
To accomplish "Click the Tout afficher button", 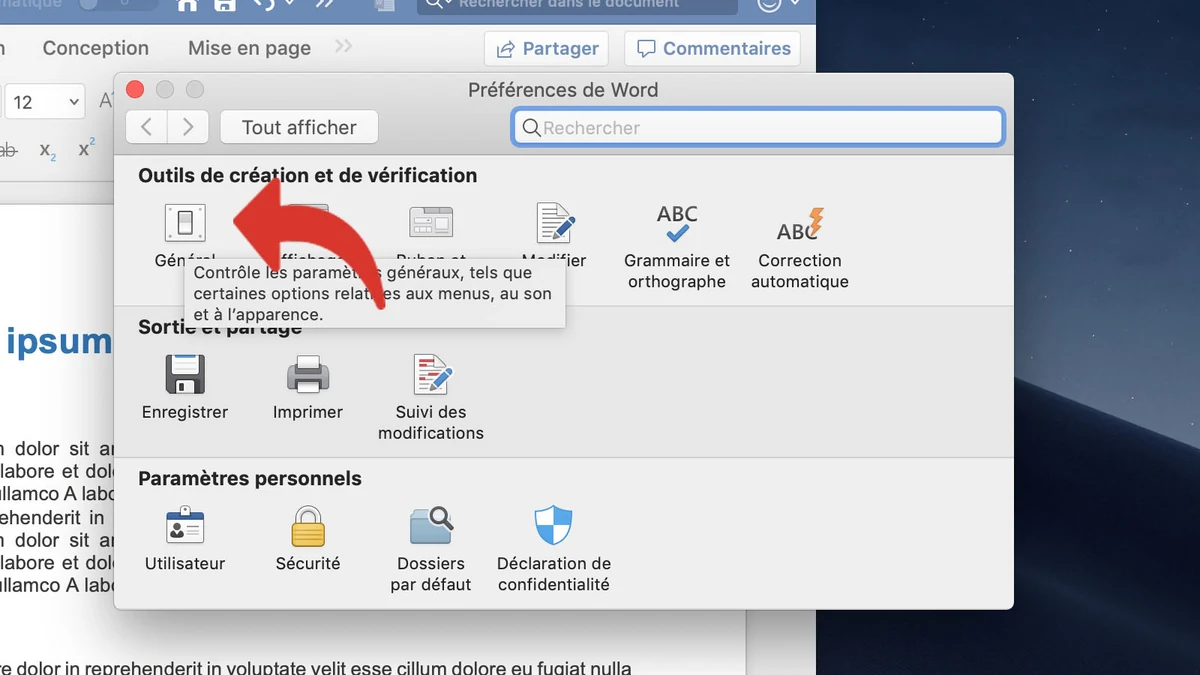I will [299, 127].
